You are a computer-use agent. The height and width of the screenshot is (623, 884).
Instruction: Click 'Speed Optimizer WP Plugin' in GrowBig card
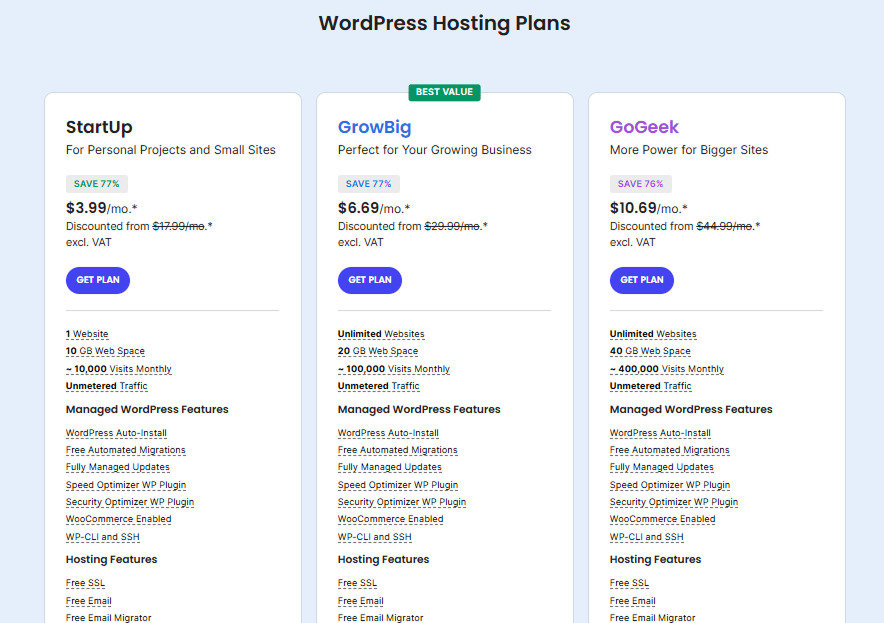tap(398, 485)
